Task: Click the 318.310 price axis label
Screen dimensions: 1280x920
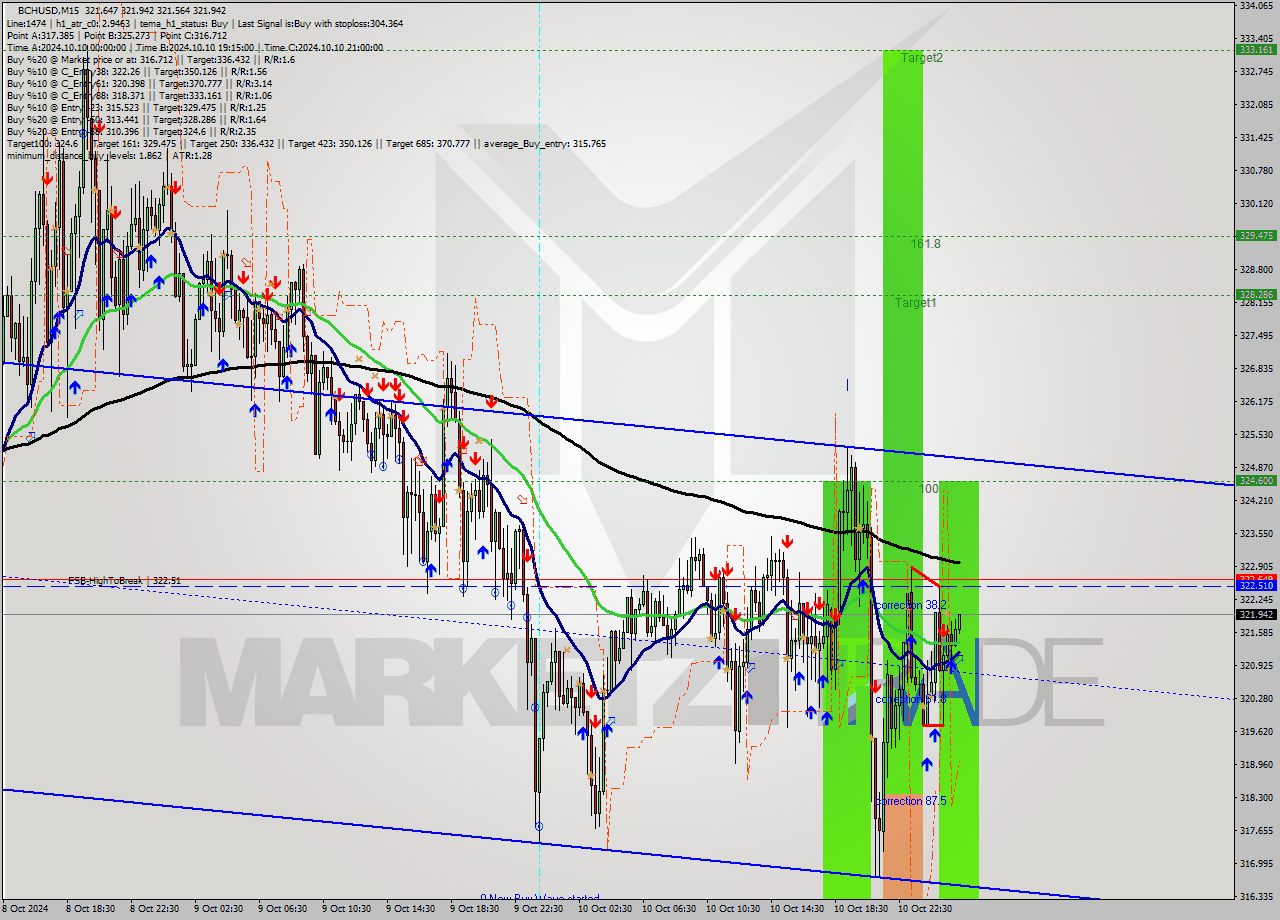Action: click(1256, 797)
